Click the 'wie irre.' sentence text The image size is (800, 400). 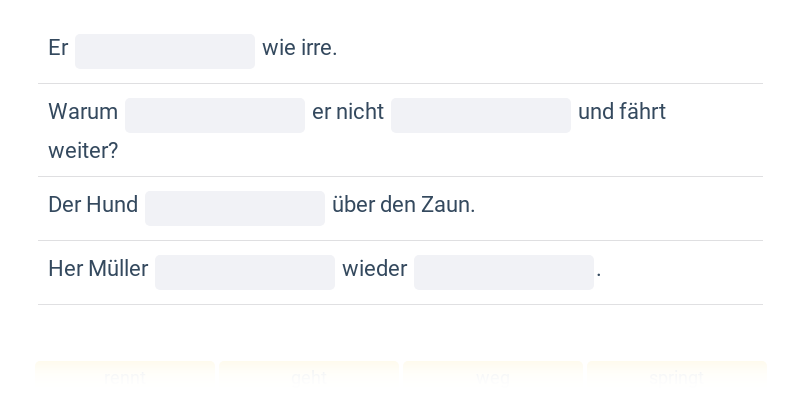[x=299, y=48]
